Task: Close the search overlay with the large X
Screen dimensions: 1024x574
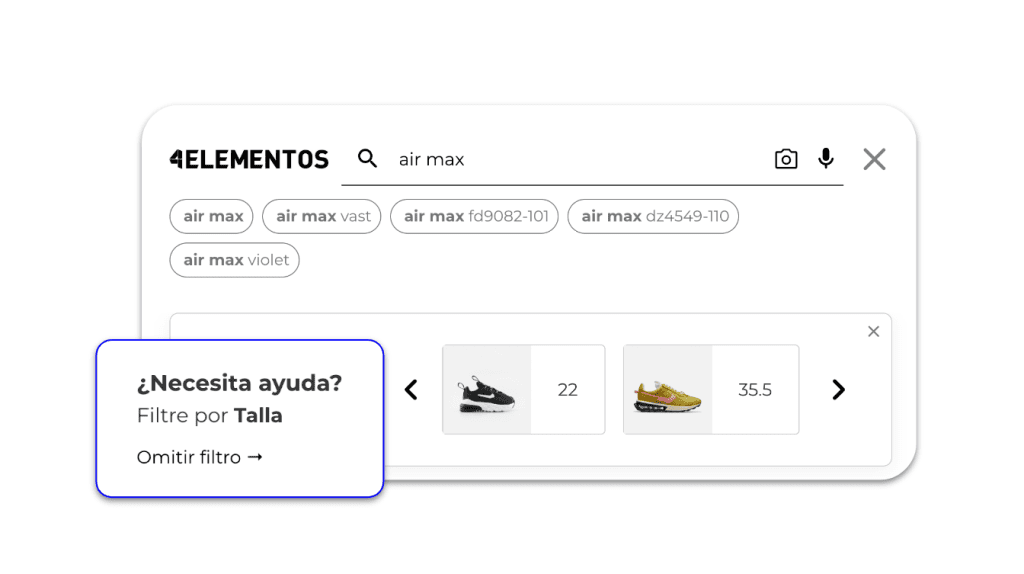Action: 874,159
